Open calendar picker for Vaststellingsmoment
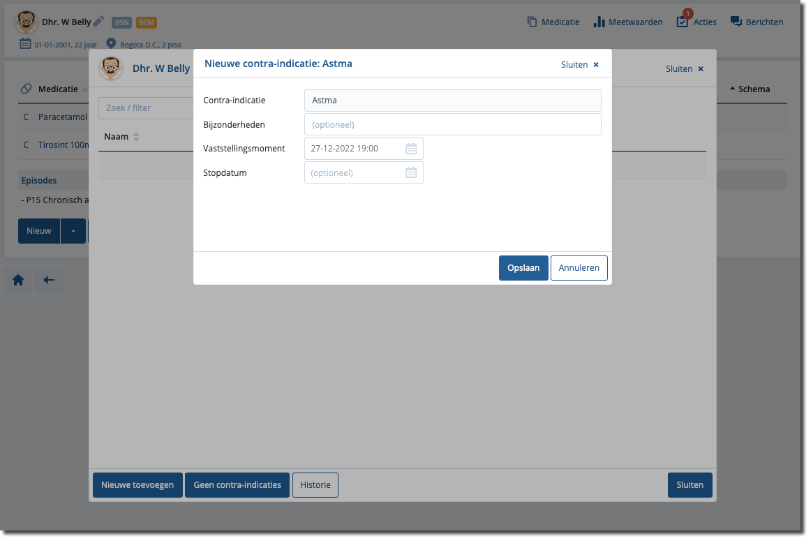 point(411,149)
